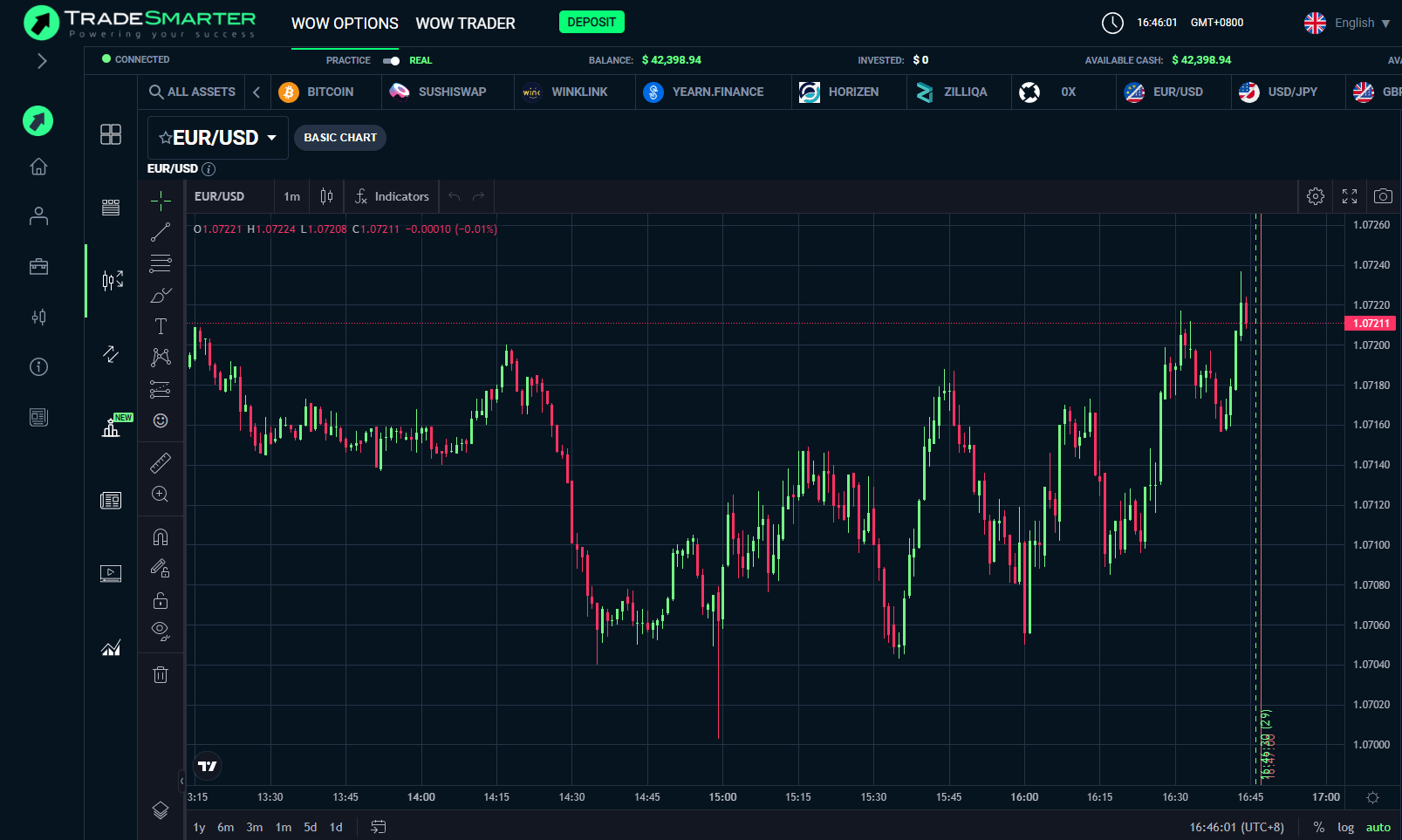Image resolution: width=1402 pixels, height=840 pixels.
Task: Undo the last chart action
Action: pyautogui.click(x=454, y=196)
